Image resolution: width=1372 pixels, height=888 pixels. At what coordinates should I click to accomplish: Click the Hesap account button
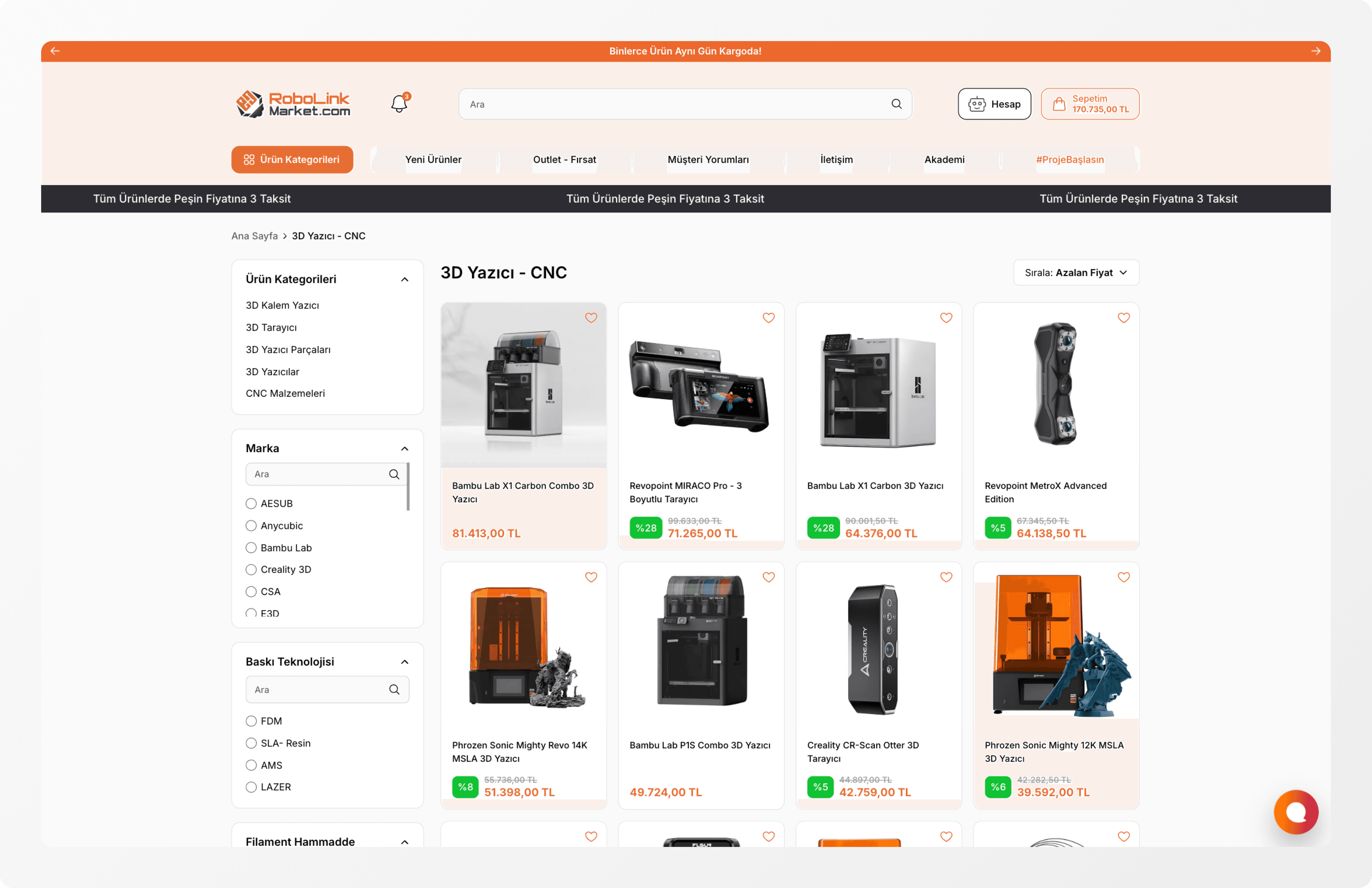point(994,104)
